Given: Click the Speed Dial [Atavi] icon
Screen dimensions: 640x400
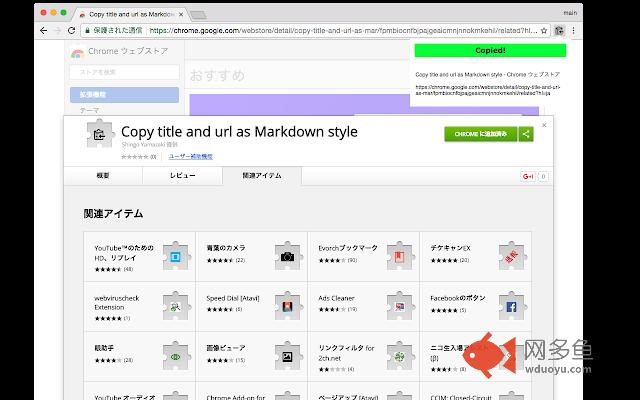Looking at the screenshot, I should [x=288, y=306].
